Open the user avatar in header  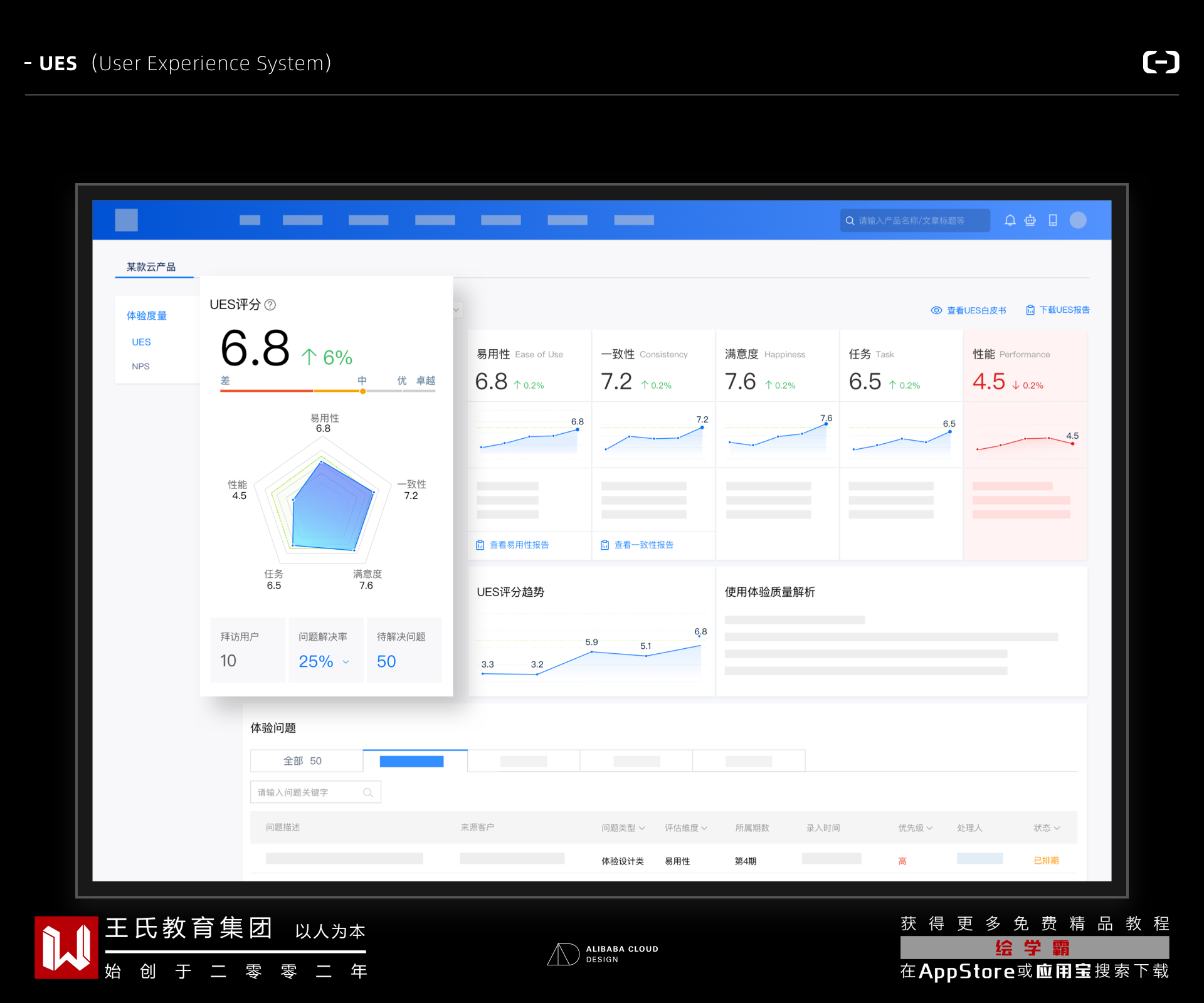(1078, 220)
